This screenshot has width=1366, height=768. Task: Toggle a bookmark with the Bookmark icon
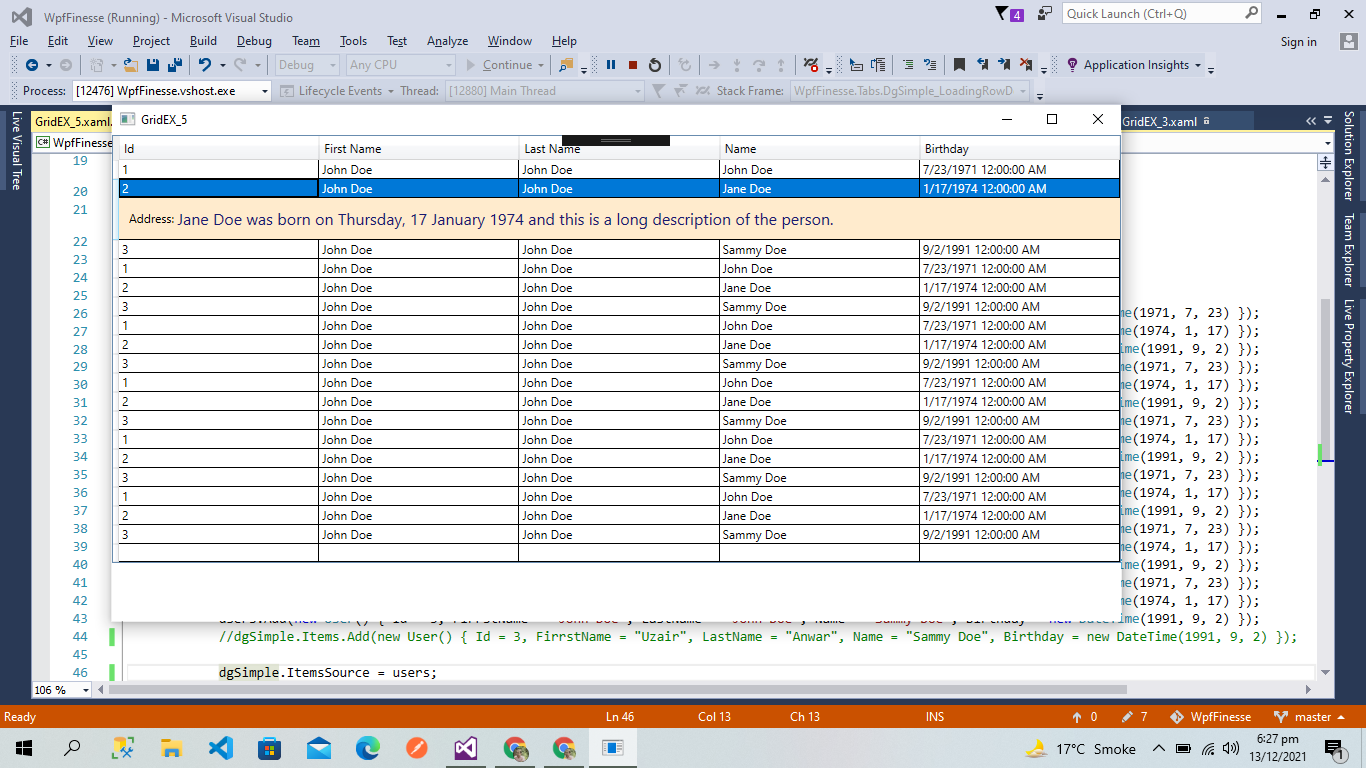click(x=959, y=65)
